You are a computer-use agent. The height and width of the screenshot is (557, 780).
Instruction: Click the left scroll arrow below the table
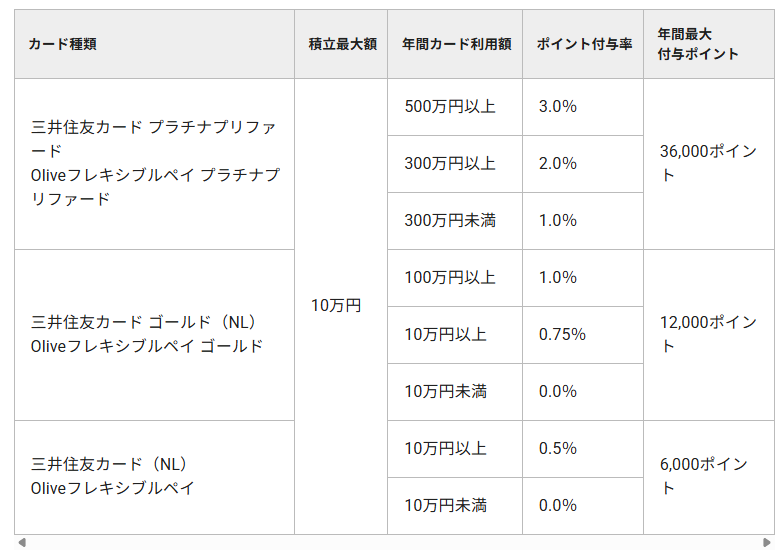click(22, 543)
